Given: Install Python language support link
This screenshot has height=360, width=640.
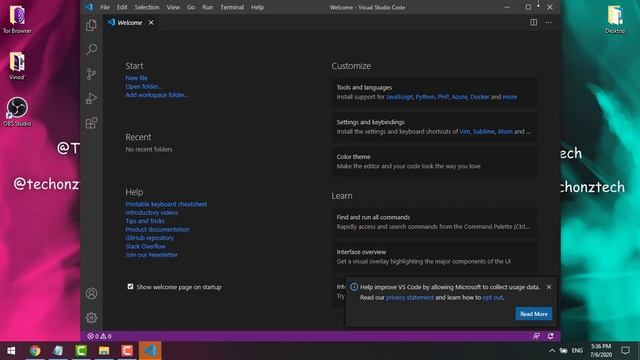Looking at the screenshot, I should [x=425, y=97].
